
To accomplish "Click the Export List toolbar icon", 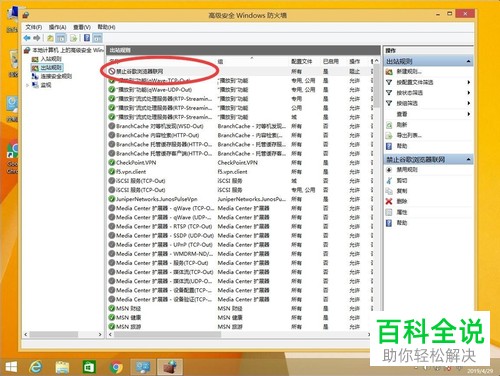I will click(74, 38).
